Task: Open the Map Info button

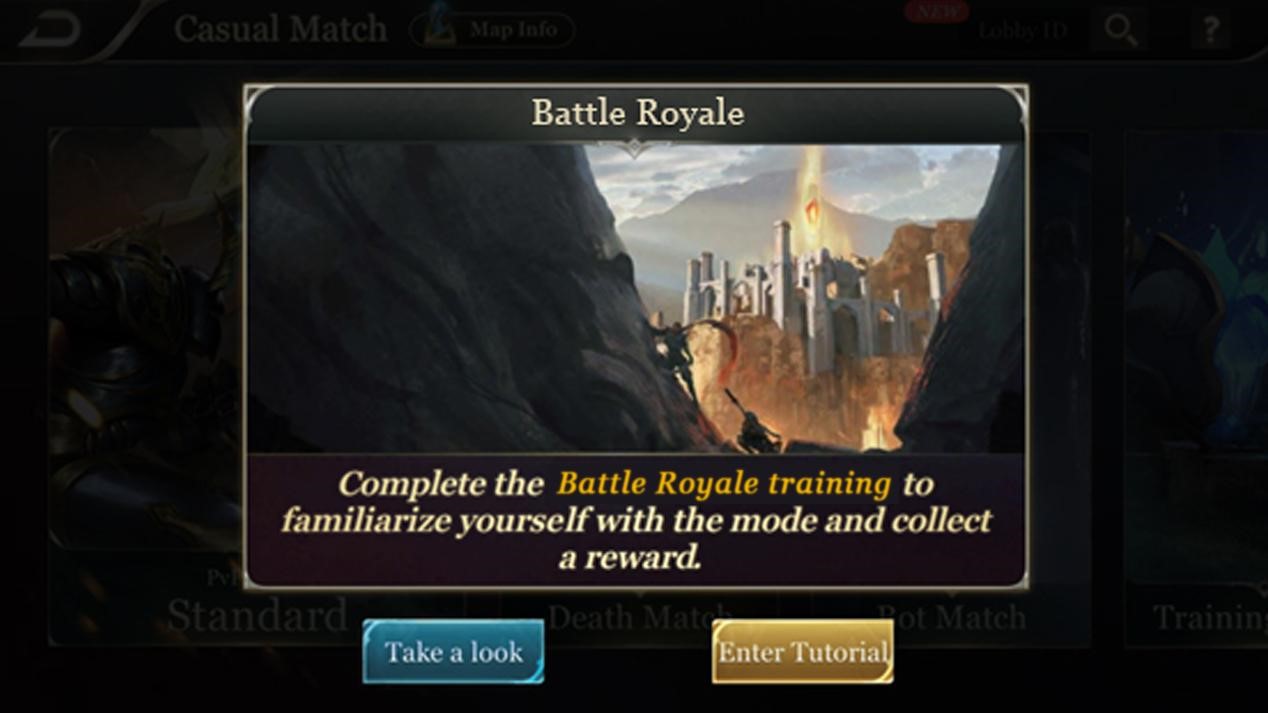Action: click(493, 30)
